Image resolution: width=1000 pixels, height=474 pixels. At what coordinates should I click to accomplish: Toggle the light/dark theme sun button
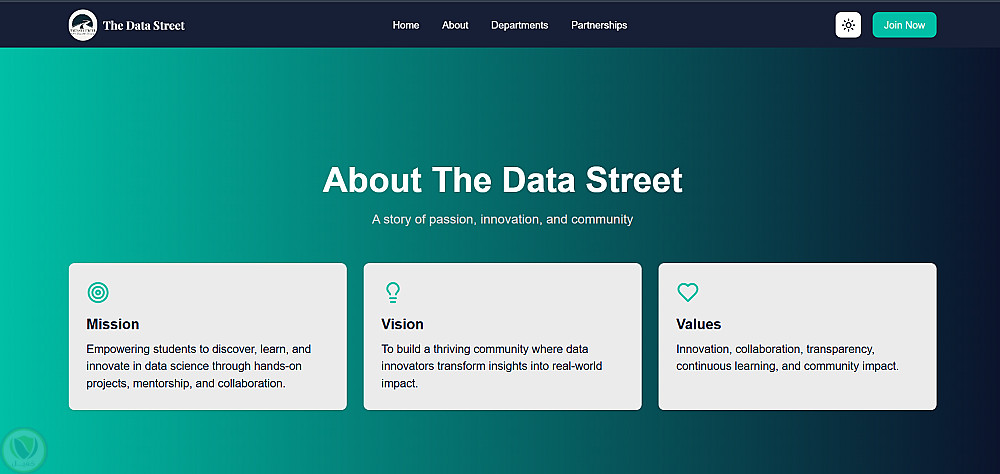coord(848,25)
